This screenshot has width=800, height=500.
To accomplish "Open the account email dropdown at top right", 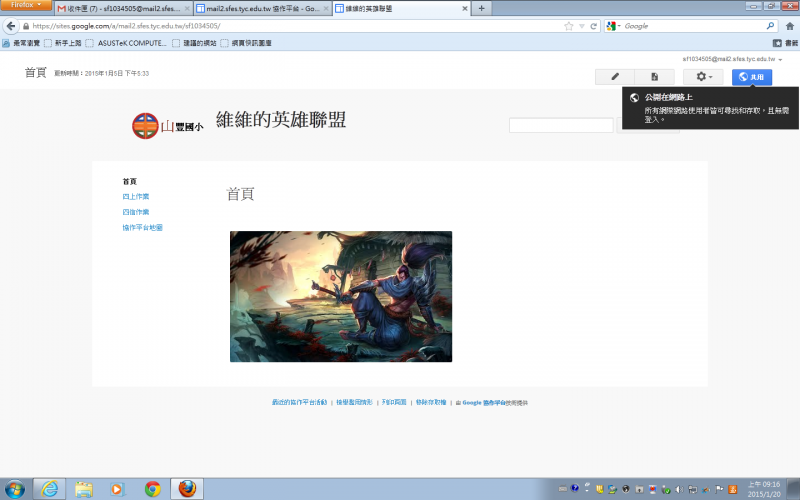I will point(732,59).
